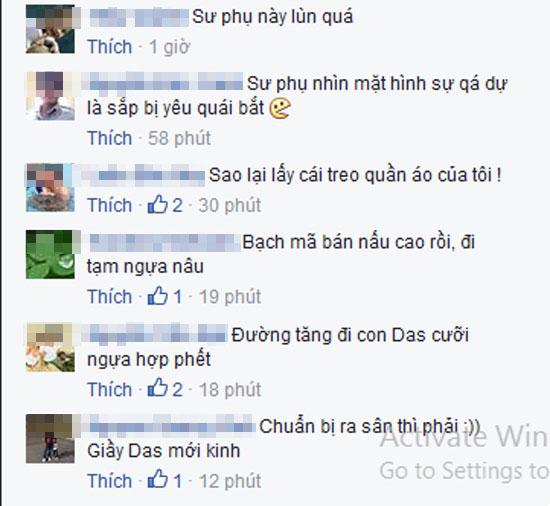This screenshot has height=506, width=550.
Task: Click the '30 phút' comment timestamp
Action: (230, 205)
